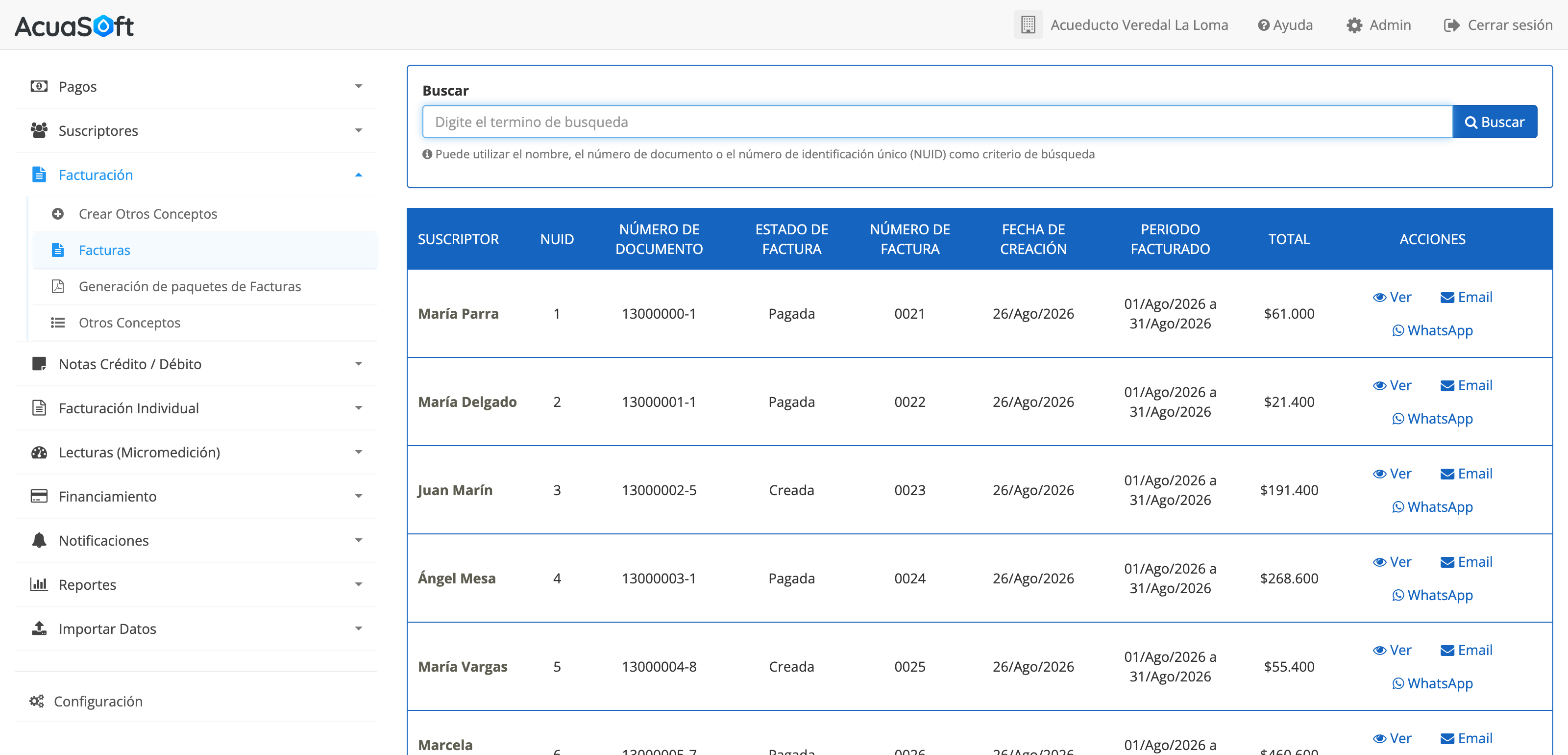
Task: View Ángel Mesa's invoice with Ver
Action: point(1392,562)
